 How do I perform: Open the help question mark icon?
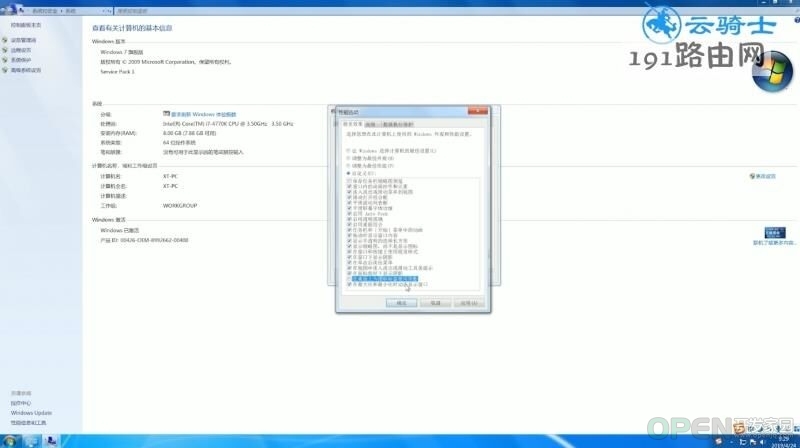click(796, 20)
